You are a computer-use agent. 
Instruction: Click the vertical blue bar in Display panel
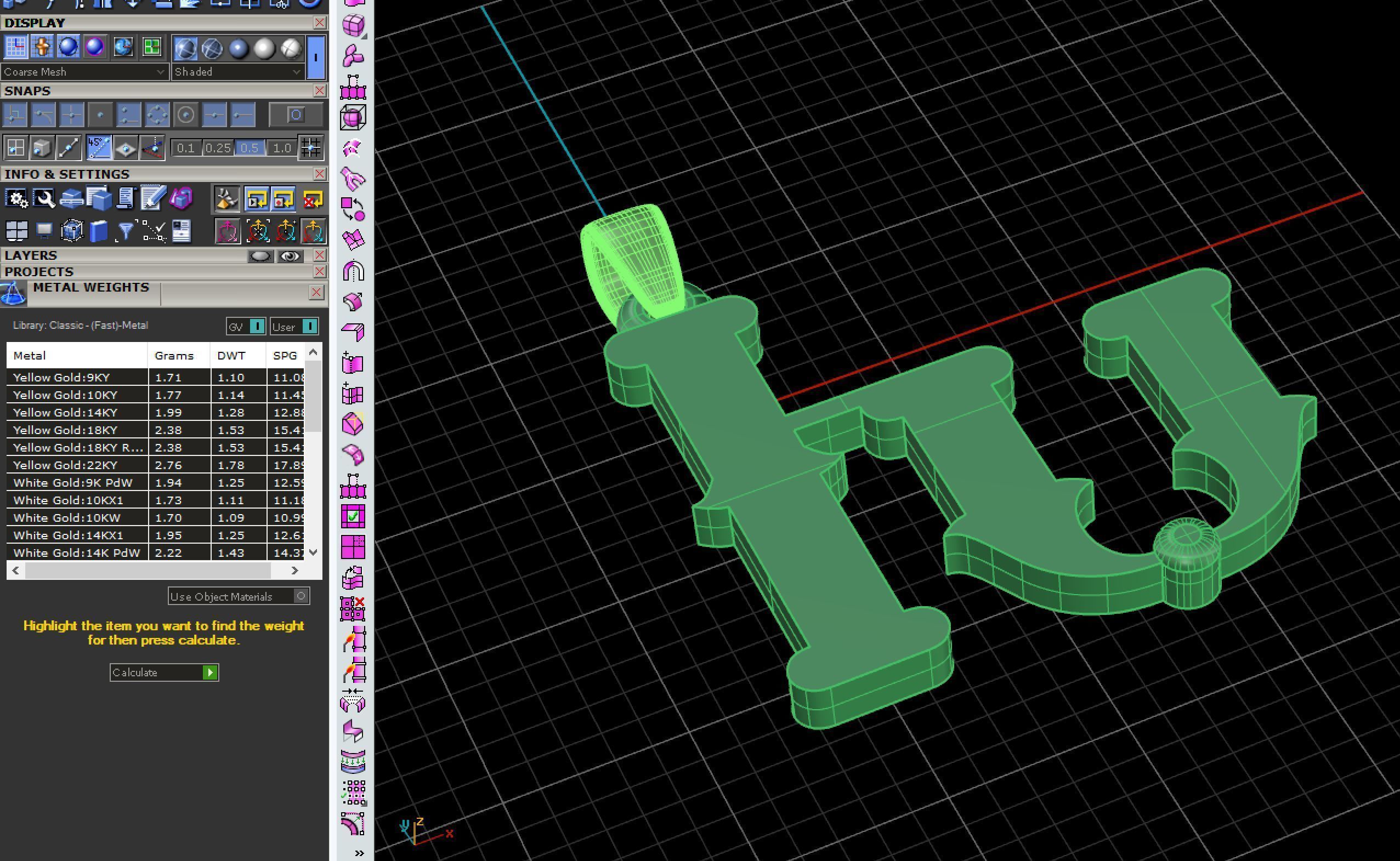click(x=316, y=58)
